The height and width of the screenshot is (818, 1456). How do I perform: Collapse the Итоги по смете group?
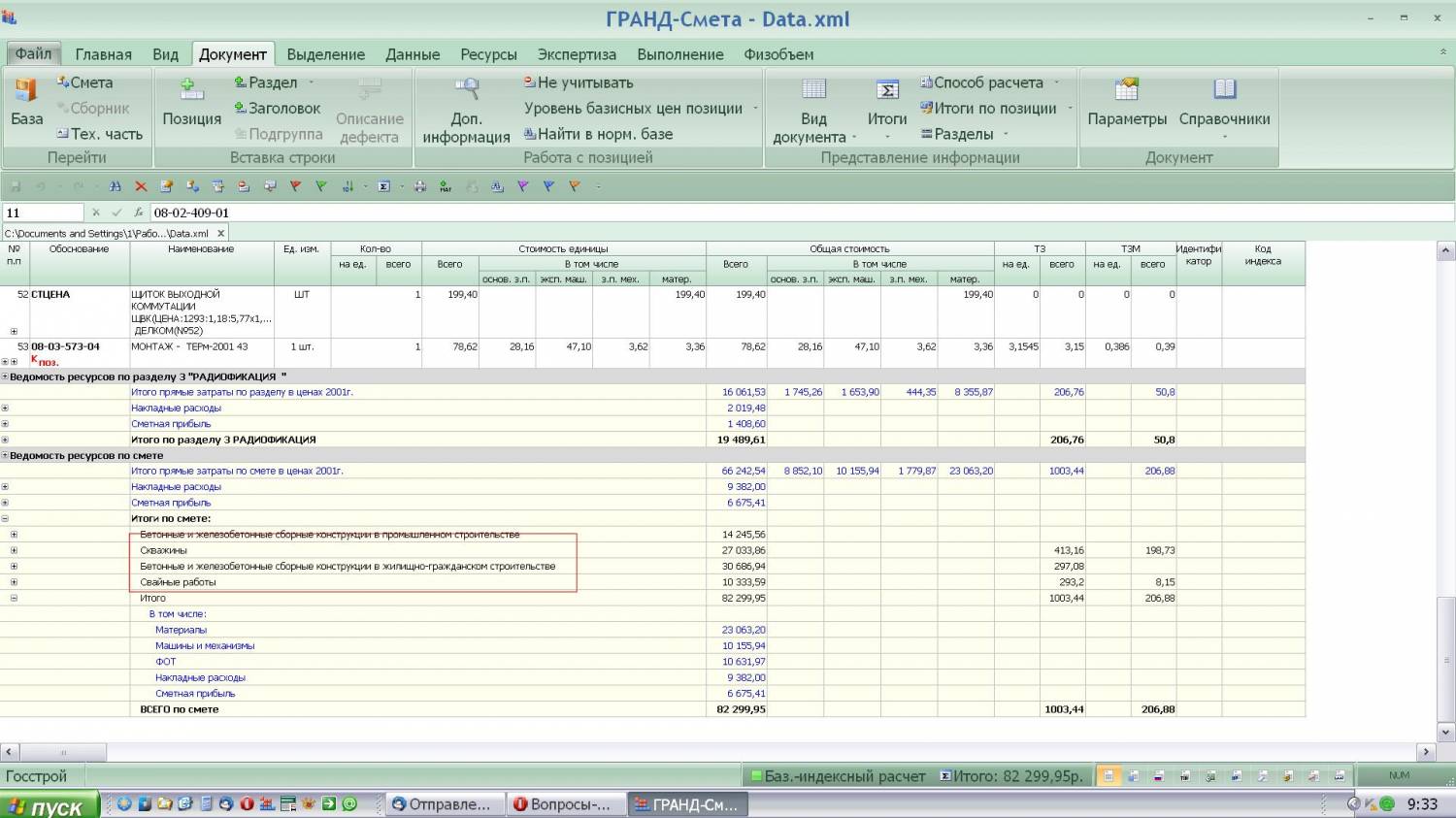click(x=5, y=519)
